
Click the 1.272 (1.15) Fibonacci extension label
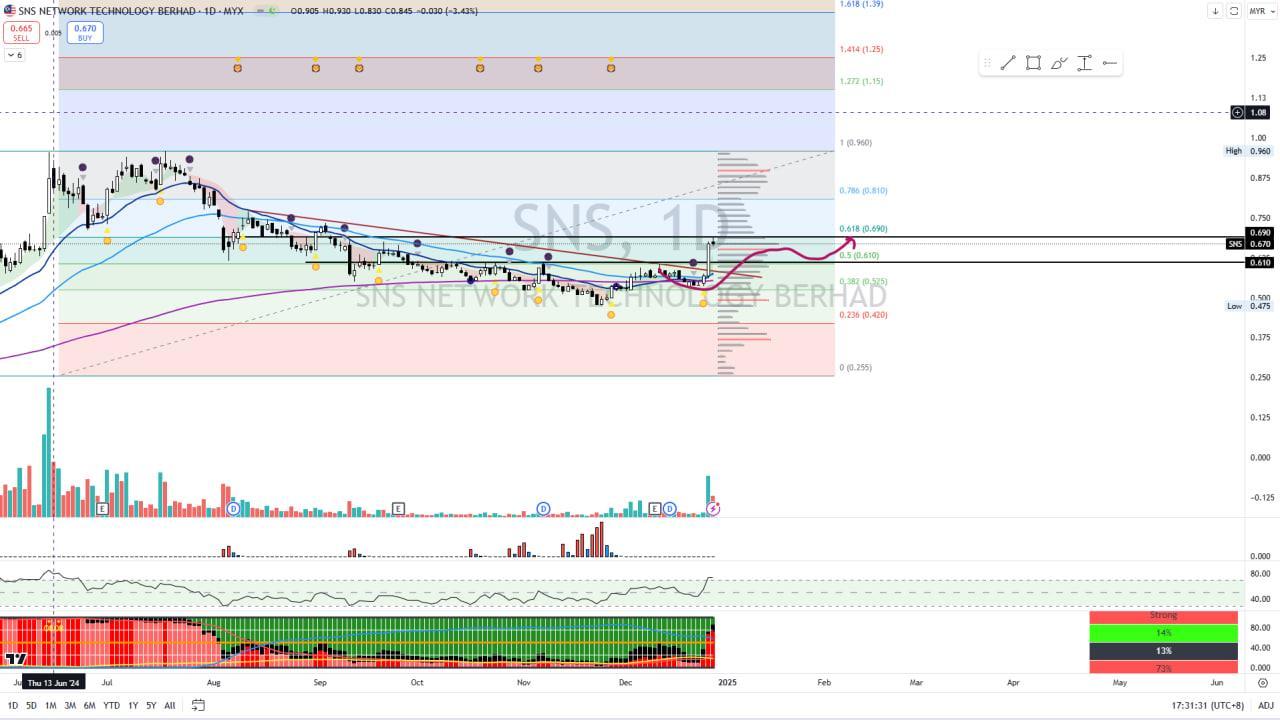(861, 81)
